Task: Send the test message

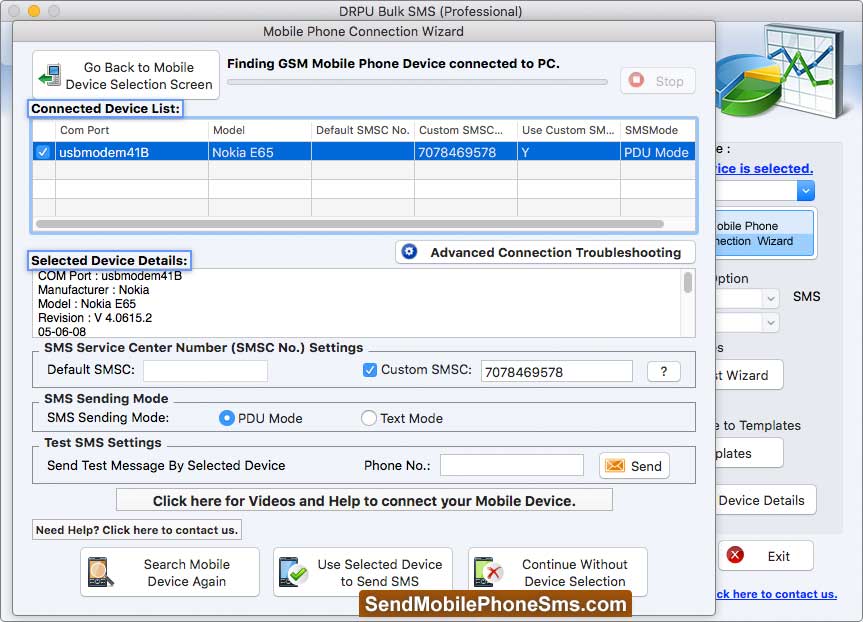Action: pos(634,466)
